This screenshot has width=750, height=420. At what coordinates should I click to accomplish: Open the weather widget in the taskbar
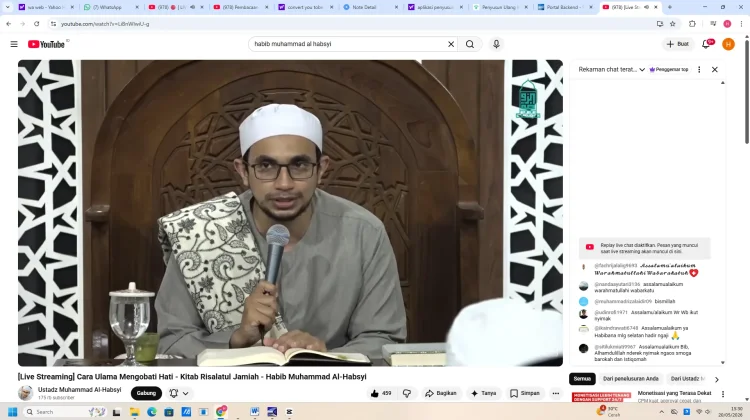pyautogui.click(x=607, y=411)
